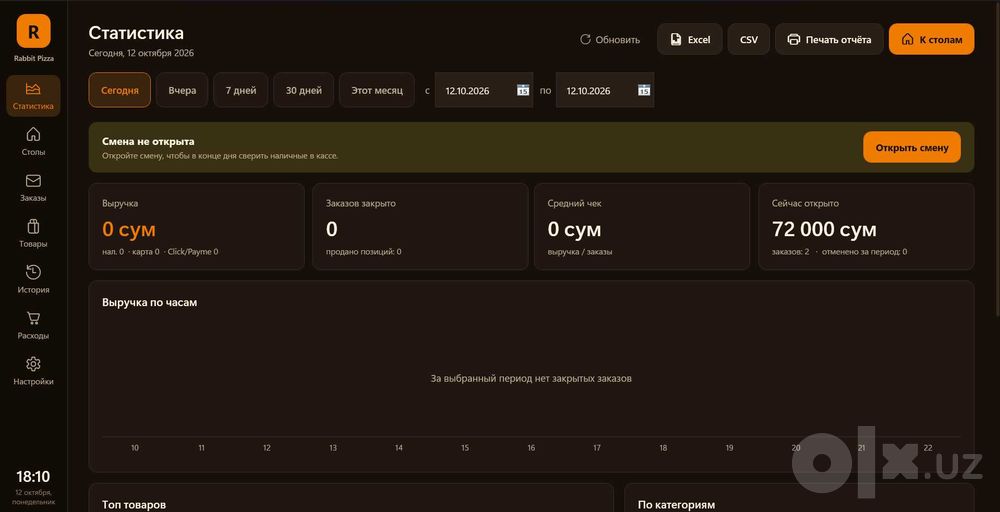Export statistics to Excel
The image size is (1000, 512).
click(x=689, y=40)
